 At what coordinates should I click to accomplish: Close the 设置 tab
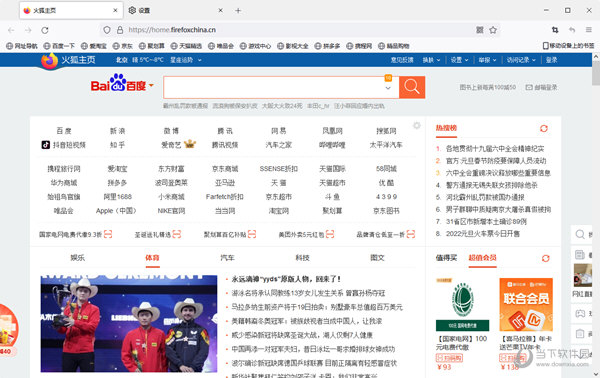pos(220,11)
